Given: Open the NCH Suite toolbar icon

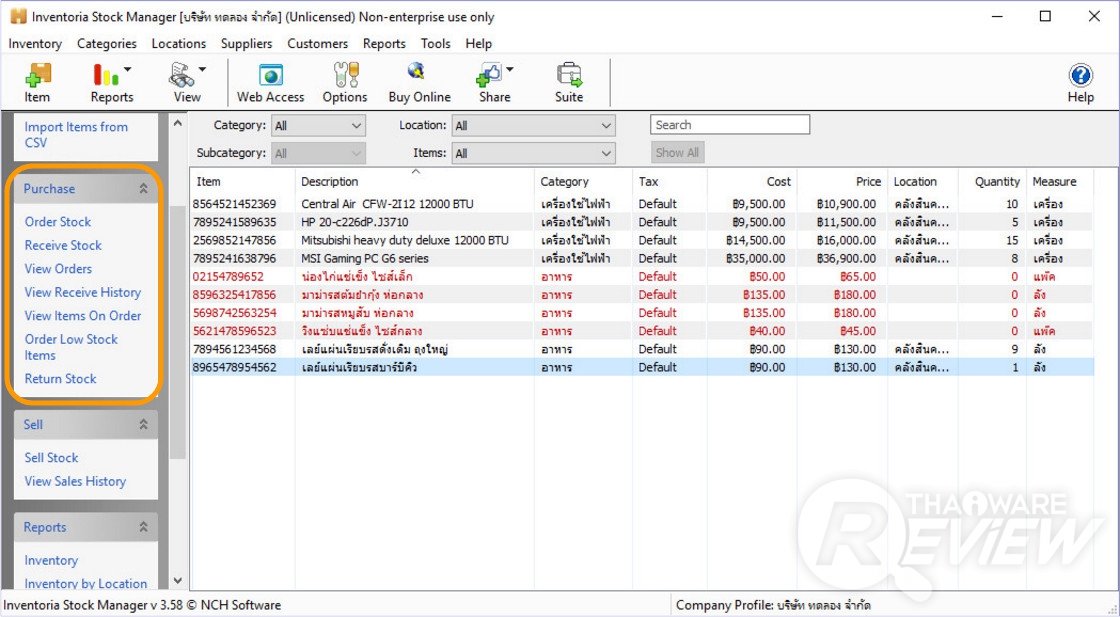Looking at the screenshot, I should [569, 82].
